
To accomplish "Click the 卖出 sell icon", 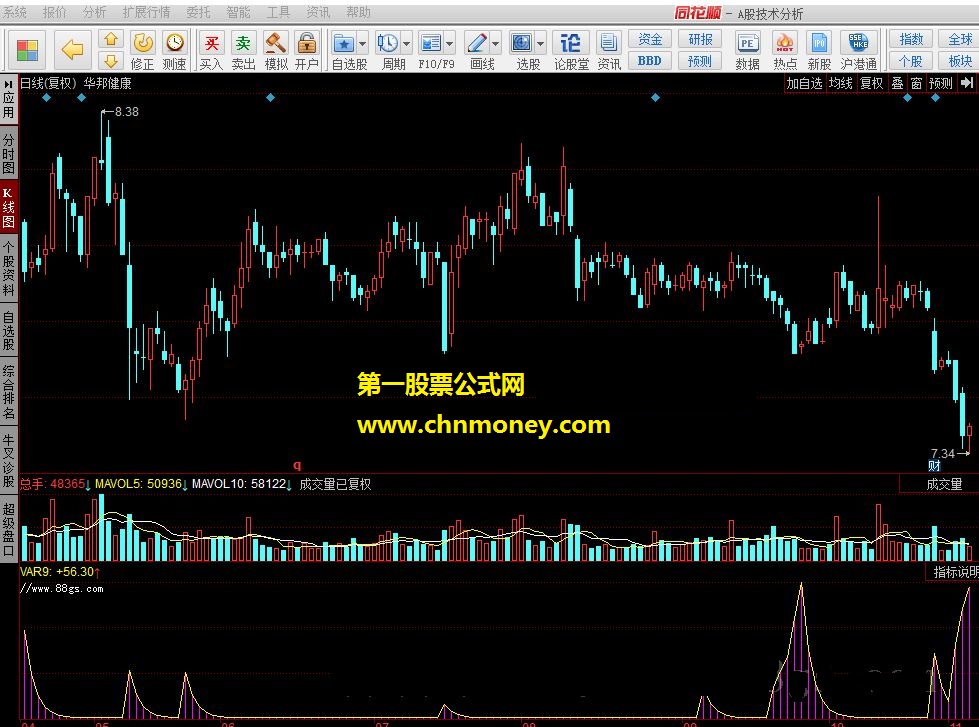I will pyautogui.click(x=243, y=51).
